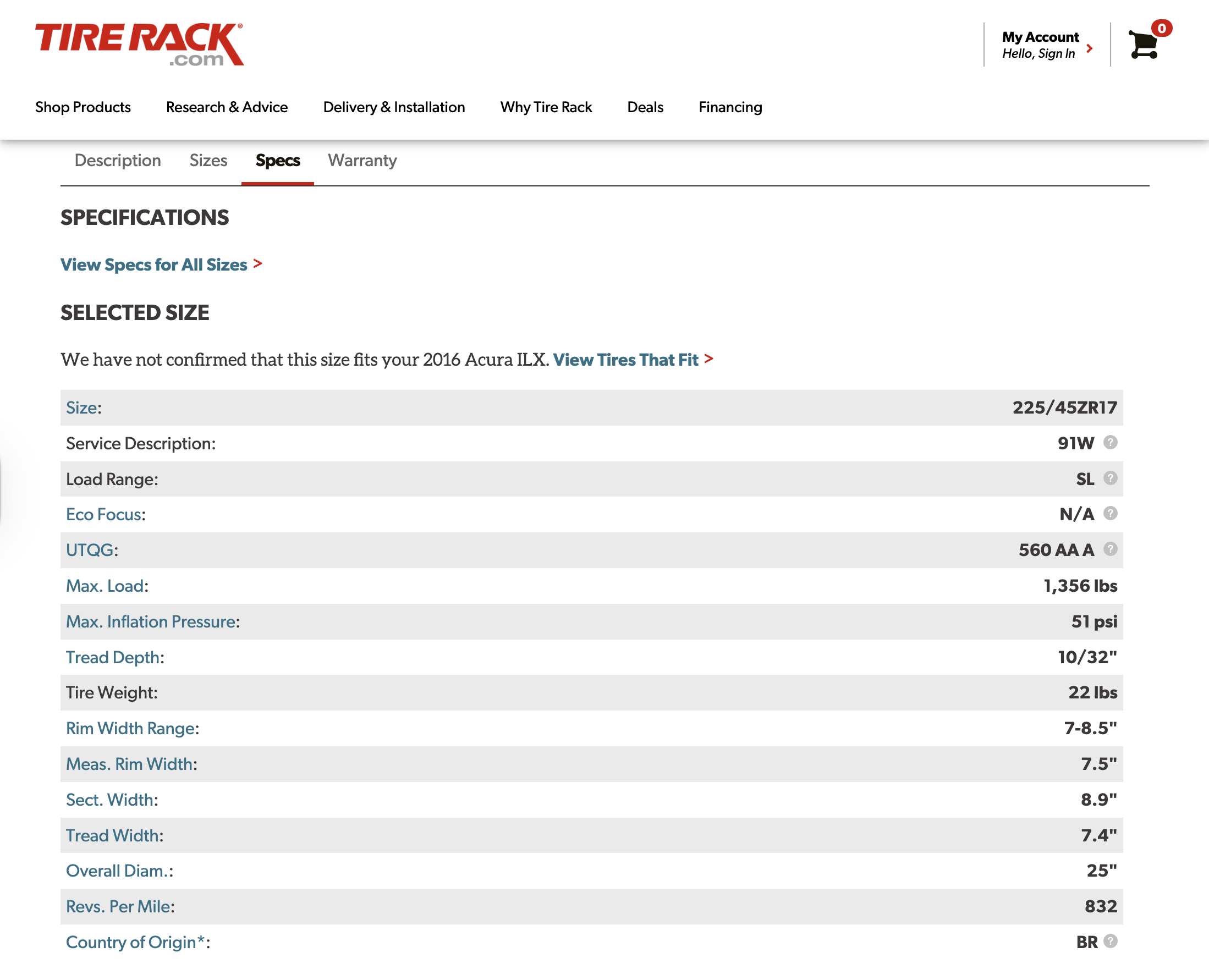Click the arrow after View Specs for All Sizes
The width and height of the screenshot is (1209, 980).
(x=259, y=264)
